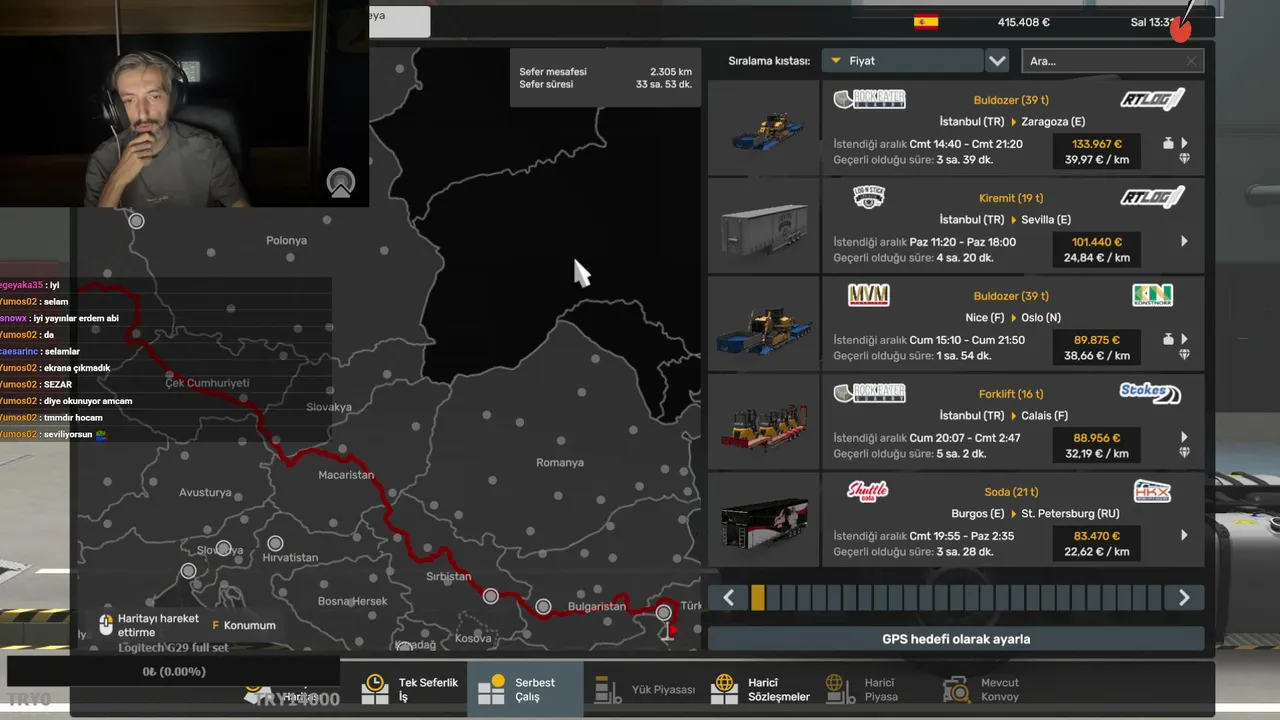Click the Romanya label on the map
1280x720 pixels.
[x=560, y=463]
